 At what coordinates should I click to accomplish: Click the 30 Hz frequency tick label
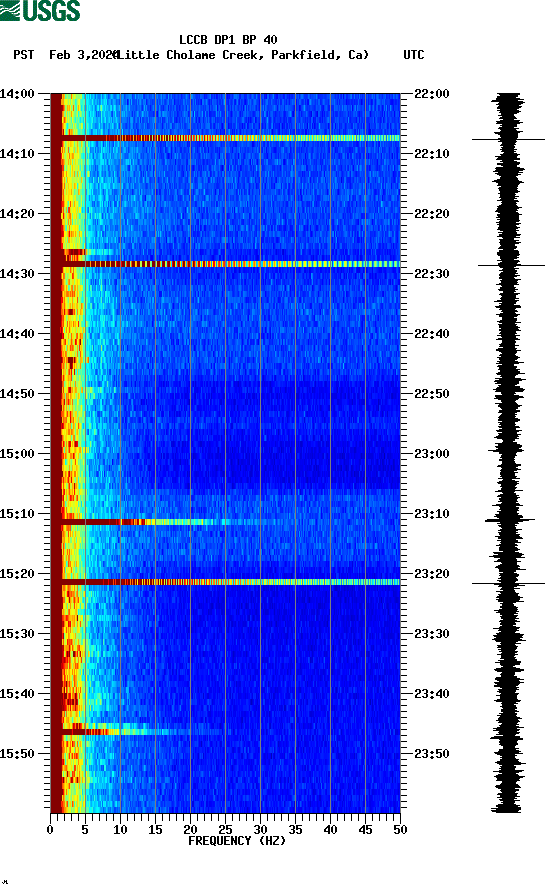[x=260, y=830]
